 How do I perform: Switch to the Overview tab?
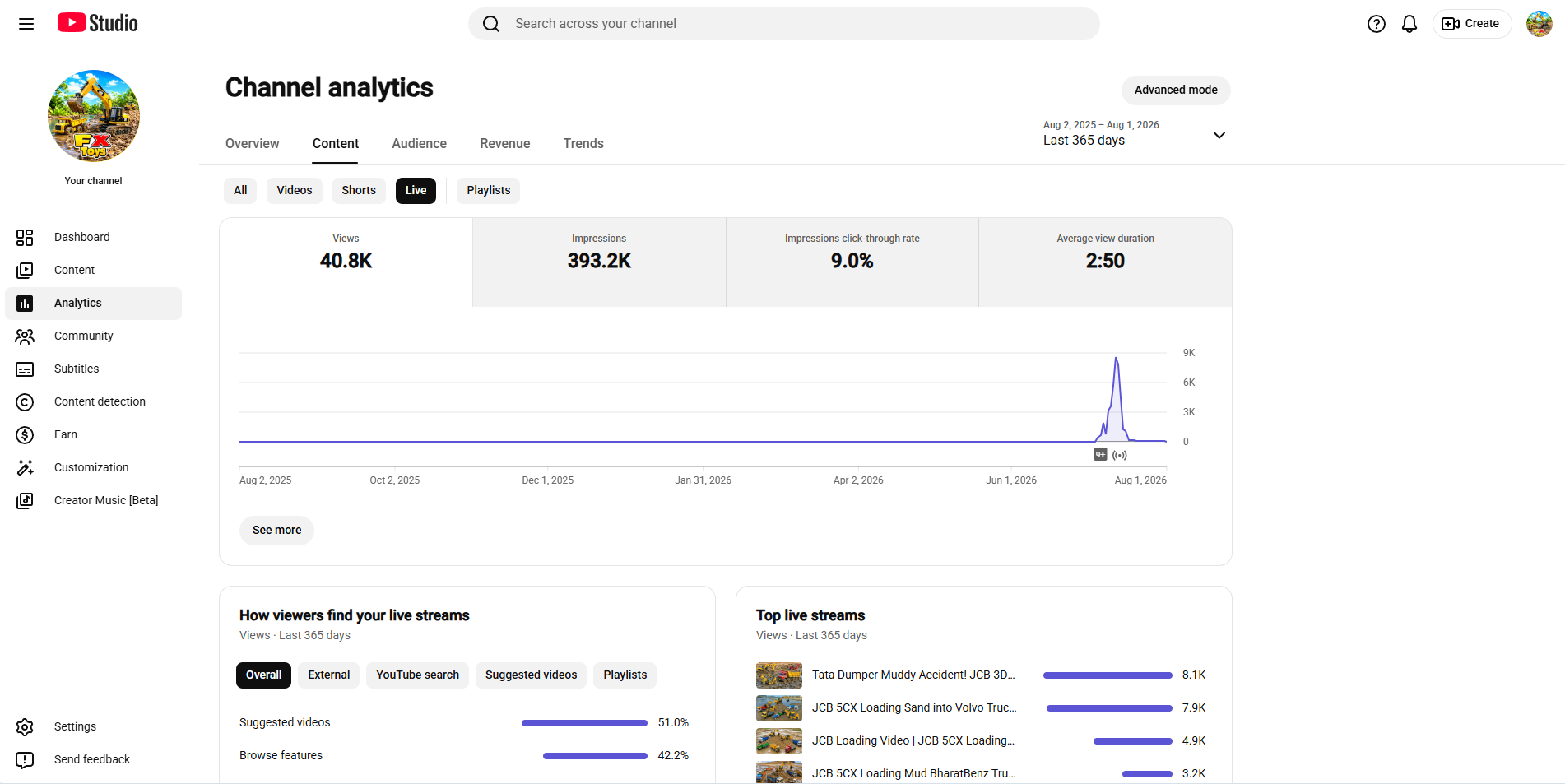[x=253, y=143]
